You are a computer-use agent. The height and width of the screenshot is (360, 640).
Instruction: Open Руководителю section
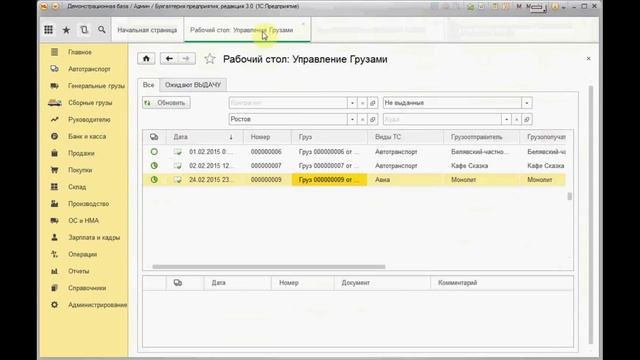click(x=89, y=120)
